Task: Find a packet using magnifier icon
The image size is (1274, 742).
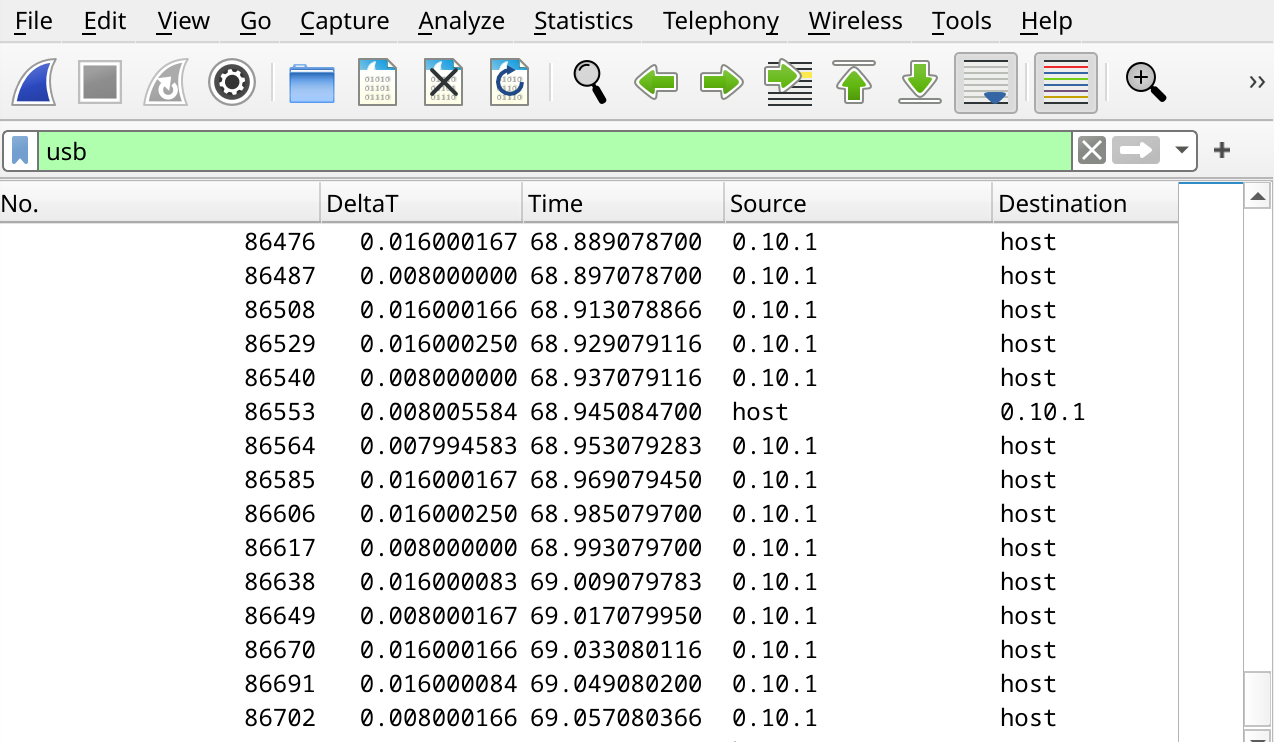Action: (x=589, y=83)
